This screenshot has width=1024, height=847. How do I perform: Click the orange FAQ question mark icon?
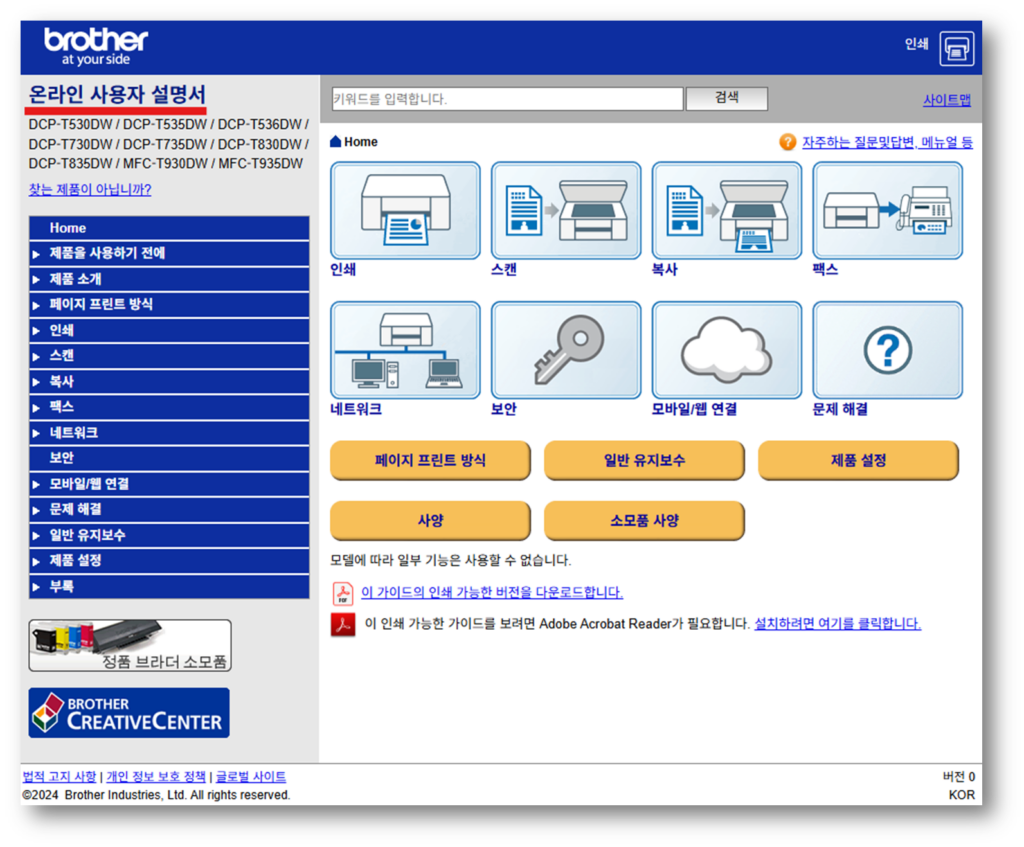788,142
